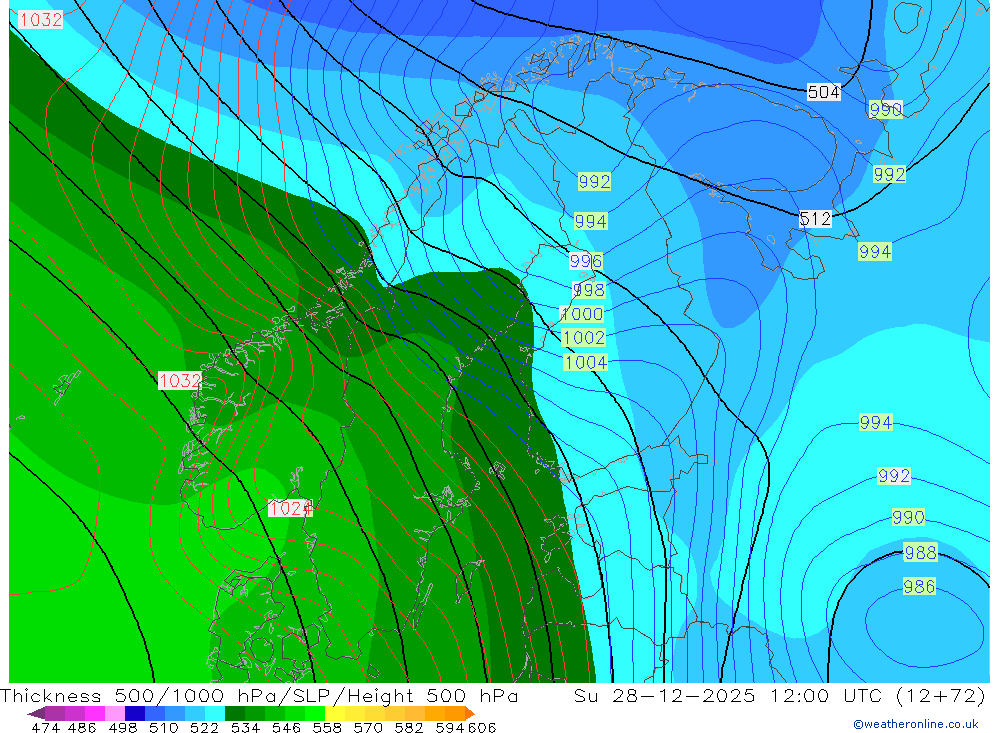Click the legend value 486
1000x733 pixels.
tap(82, 727)
